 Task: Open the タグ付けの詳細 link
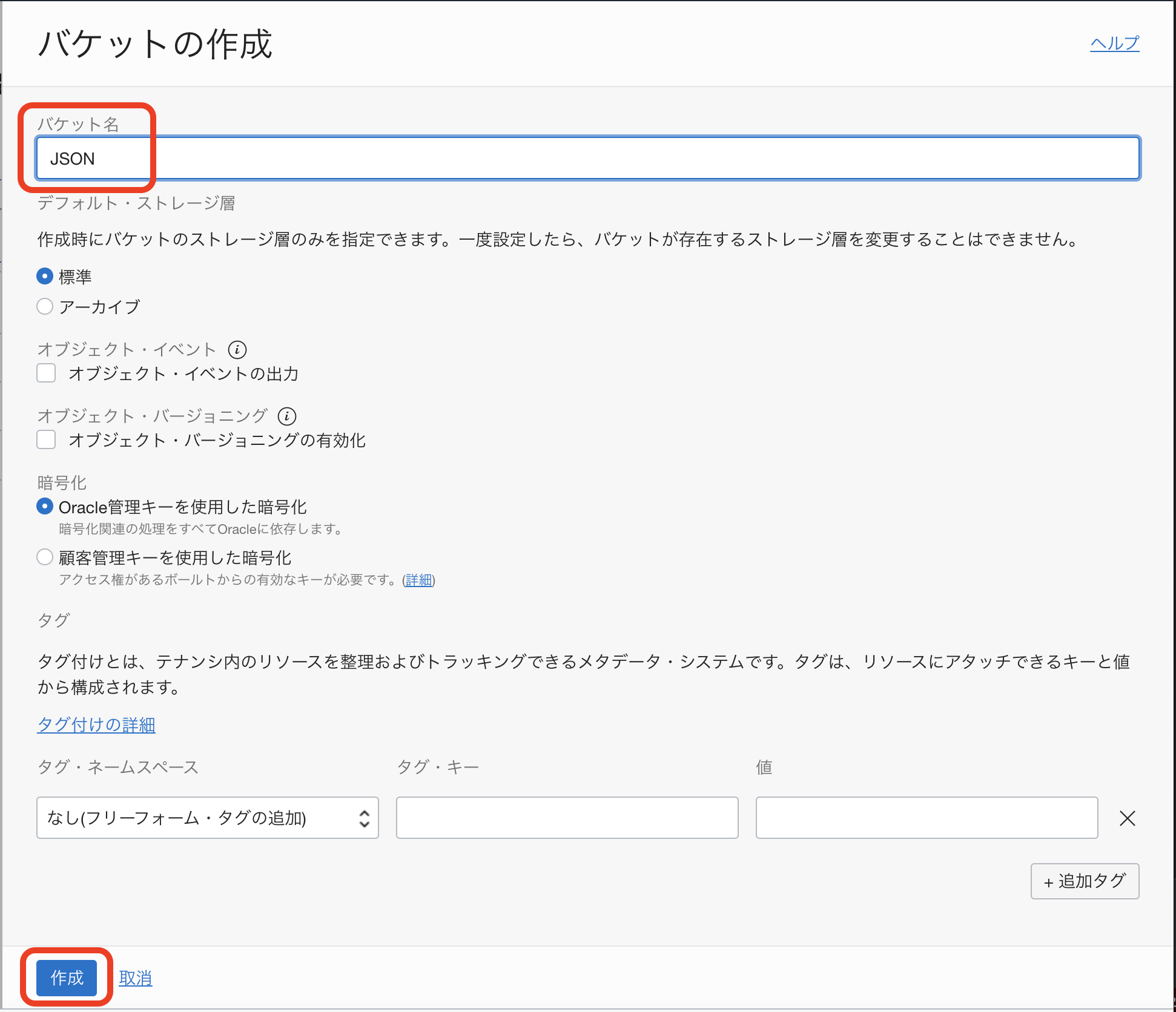tap(96, 724)
